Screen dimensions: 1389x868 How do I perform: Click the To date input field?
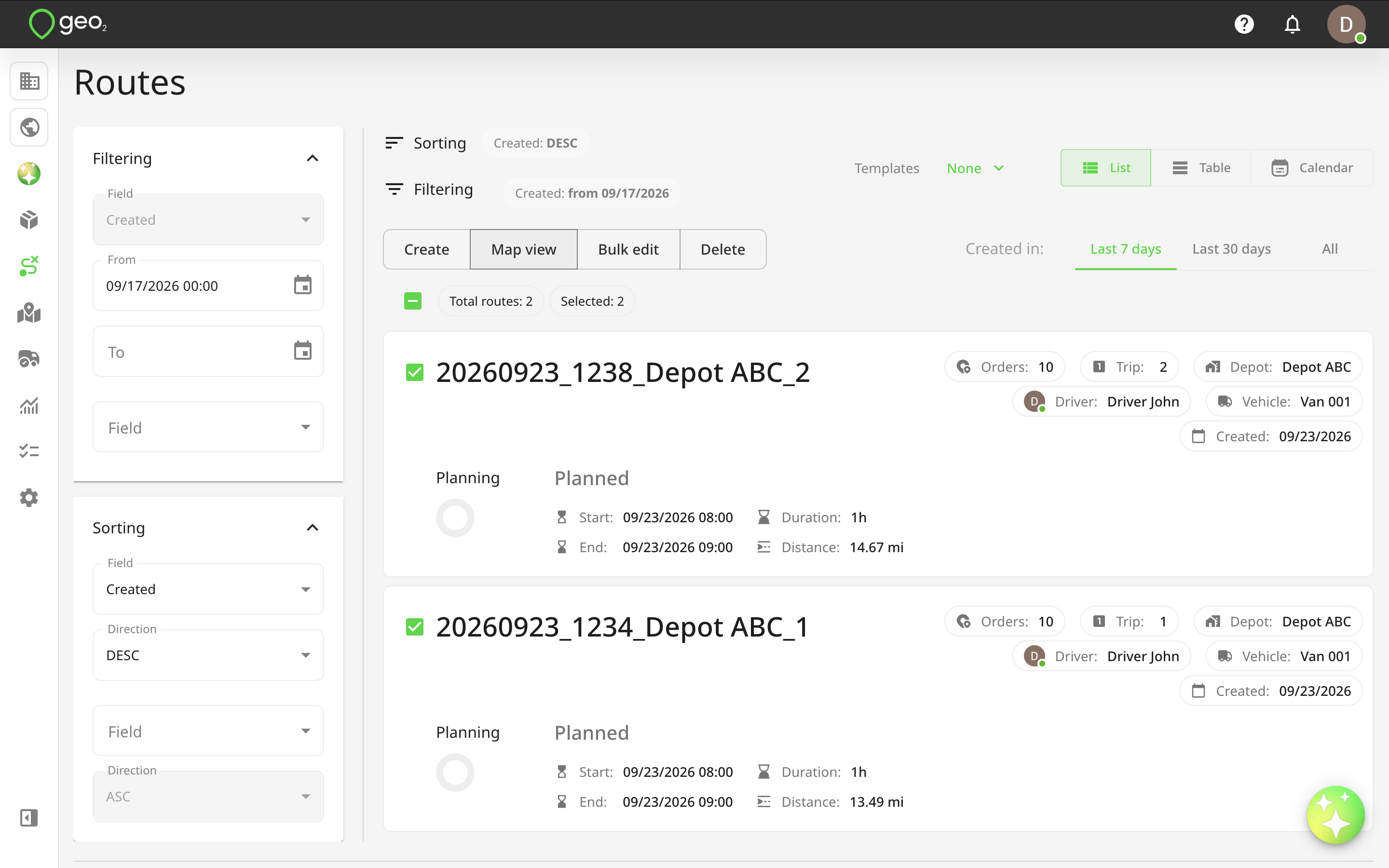pos(208,352)
